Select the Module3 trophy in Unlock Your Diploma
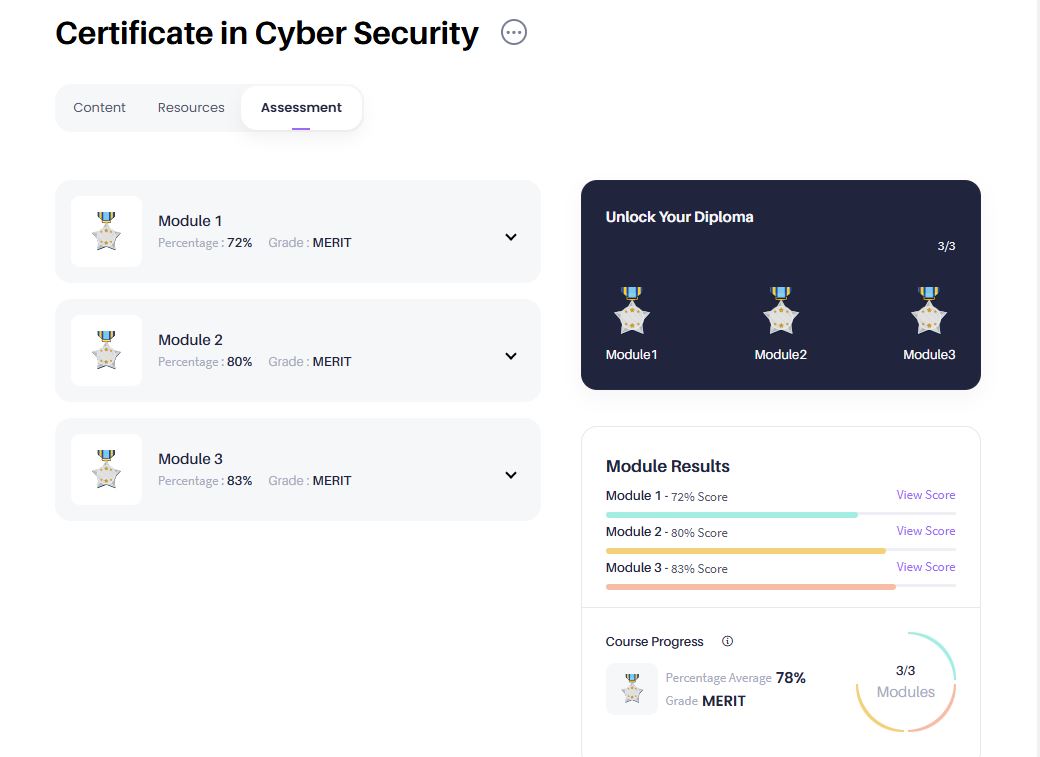Image resolution: width=1040 pixels, height=757 pixels. point(929,312)
